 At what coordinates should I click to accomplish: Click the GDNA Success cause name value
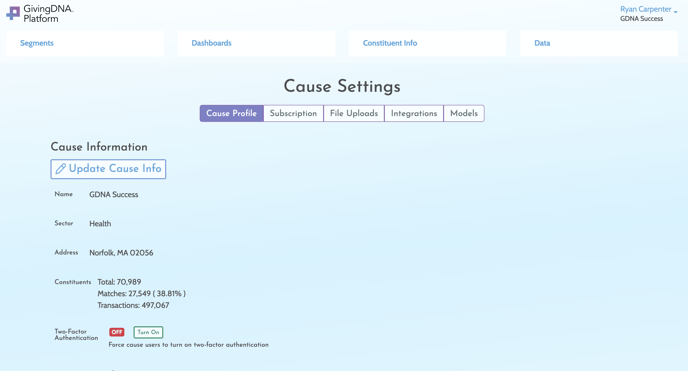click(x=114, y=194)
